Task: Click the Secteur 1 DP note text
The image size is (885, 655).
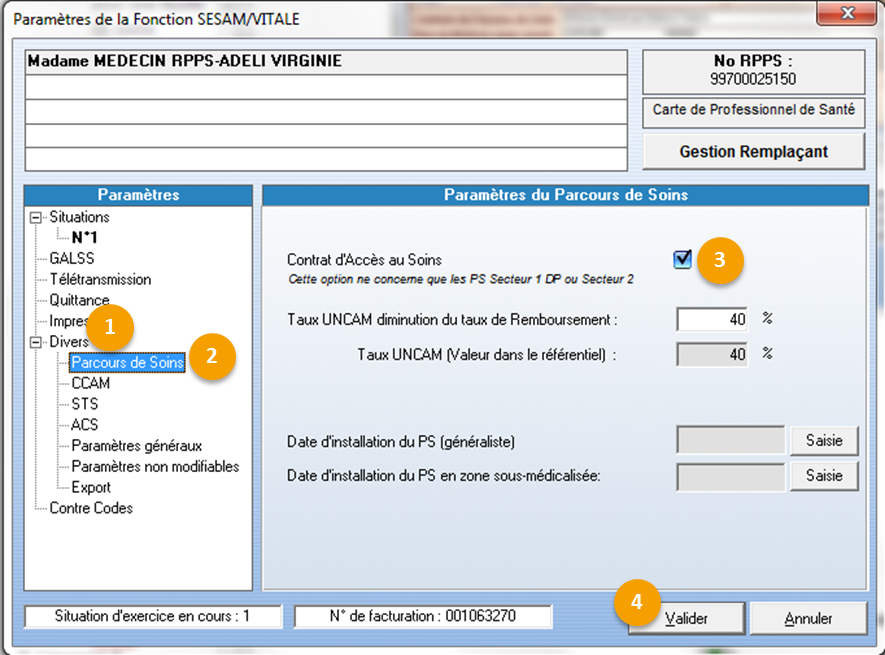Action: tap(461, 279)
